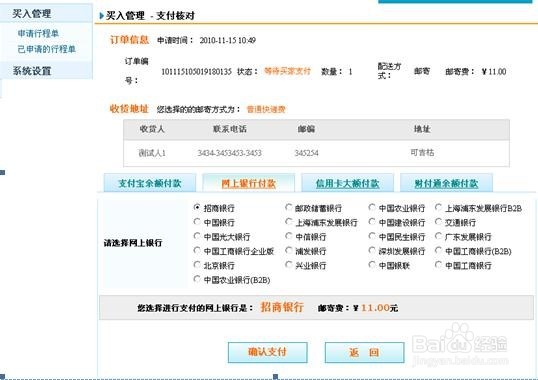Click the 地址 column header

[x=422, y=129]
